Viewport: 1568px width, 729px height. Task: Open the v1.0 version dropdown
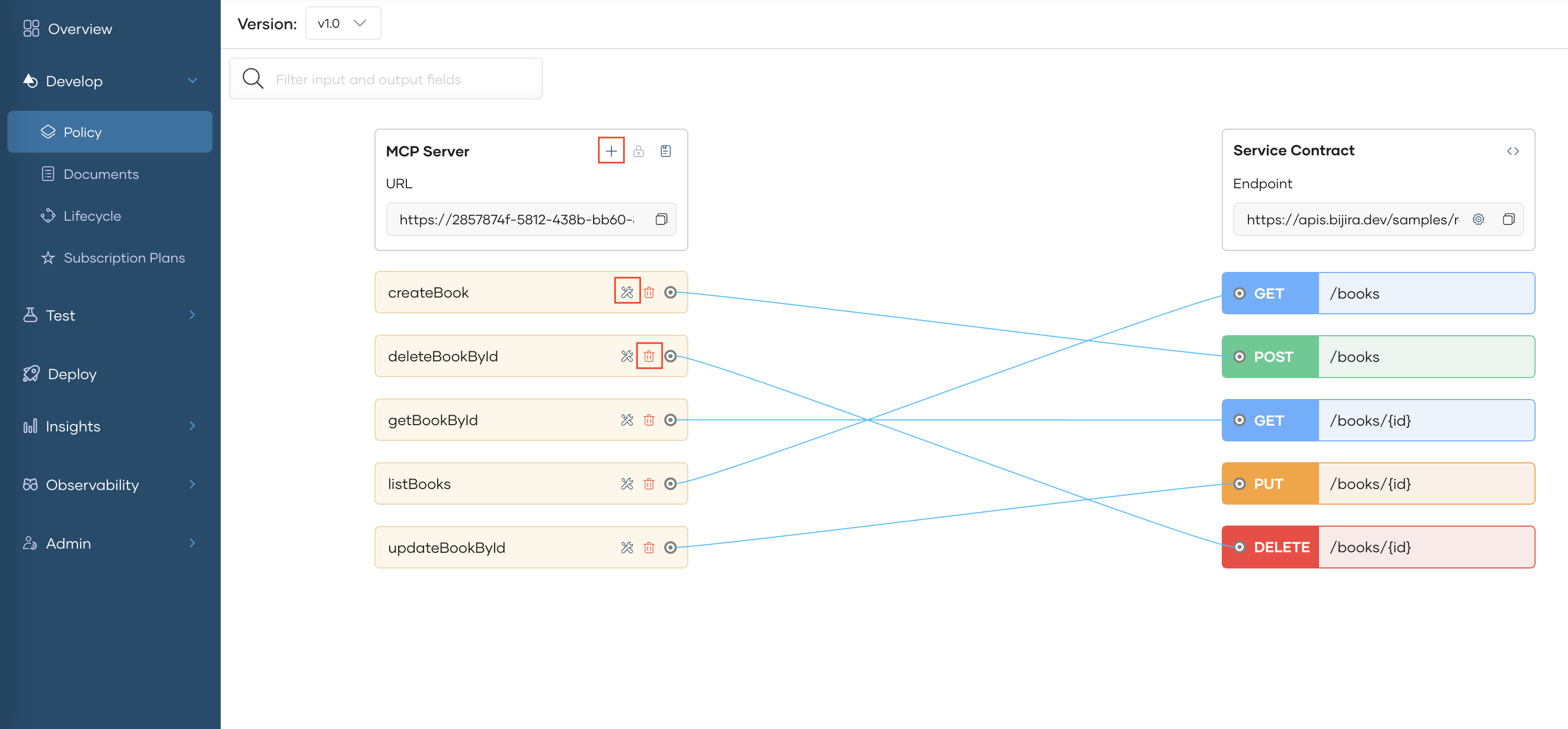coord(343,23)
